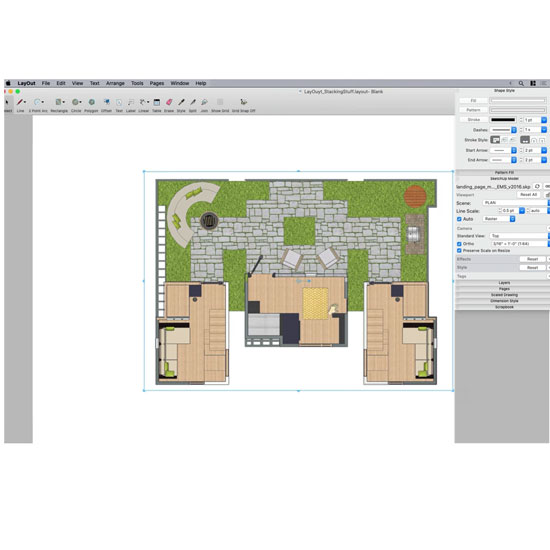Select the Polygon tool
This screenshot has width=550, height=550.
point(92,102)
